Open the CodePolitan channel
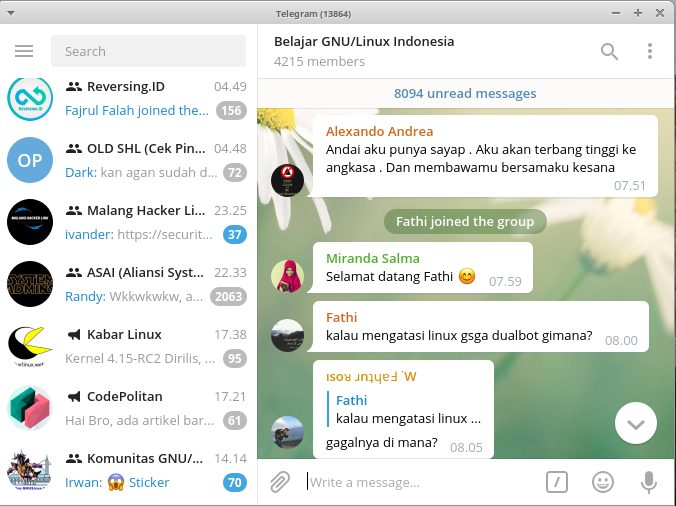This screenshot has height=506, width=676. pyautogui.click(x=128, y=409)
